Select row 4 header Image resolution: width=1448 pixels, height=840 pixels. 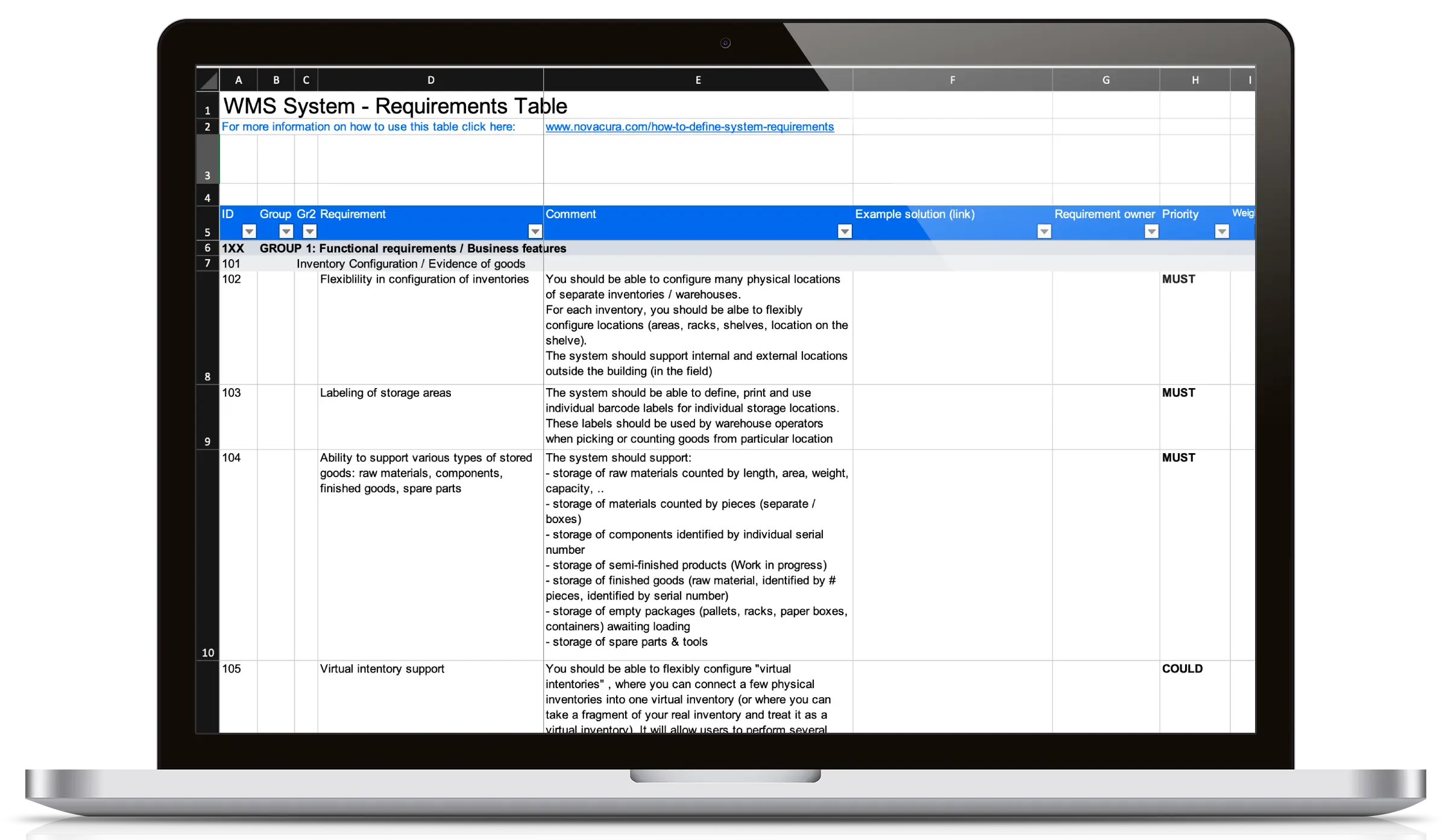(x=208, y=195)
